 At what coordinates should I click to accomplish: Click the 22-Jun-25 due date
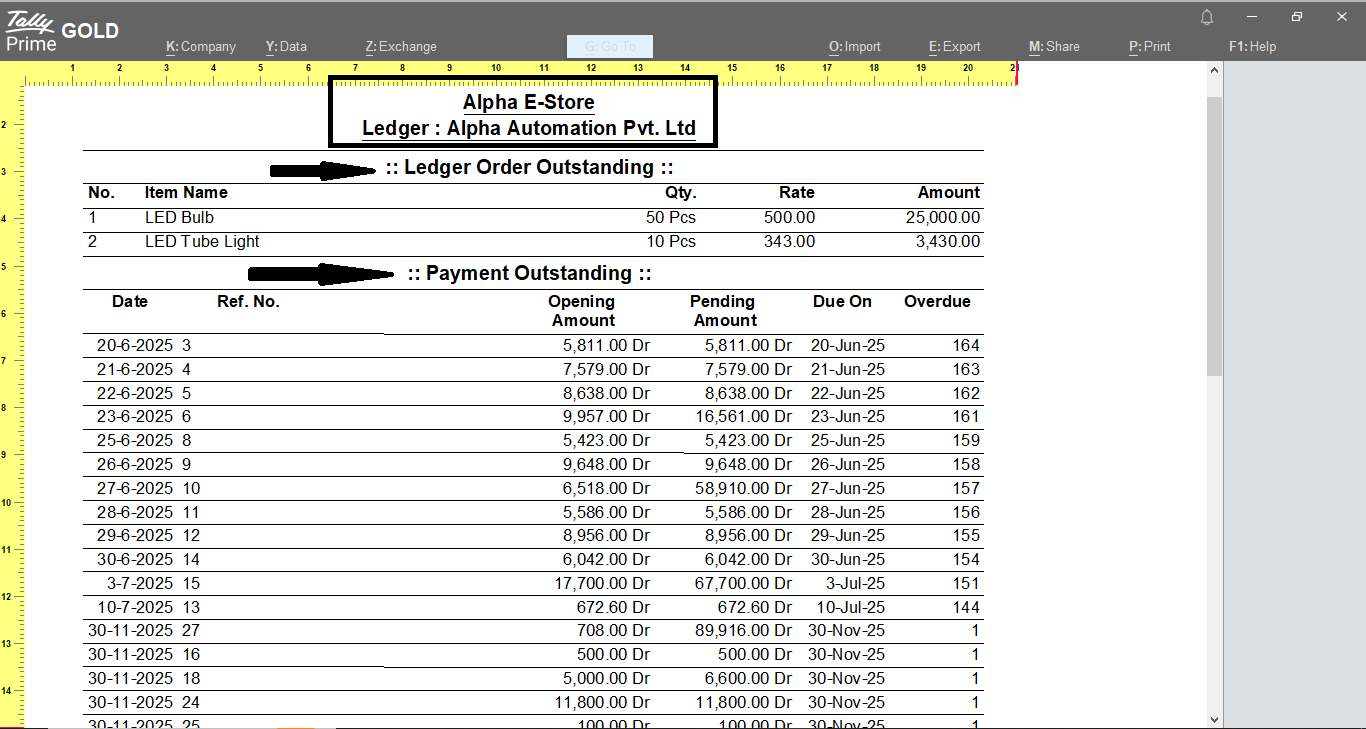click(847, 393)
